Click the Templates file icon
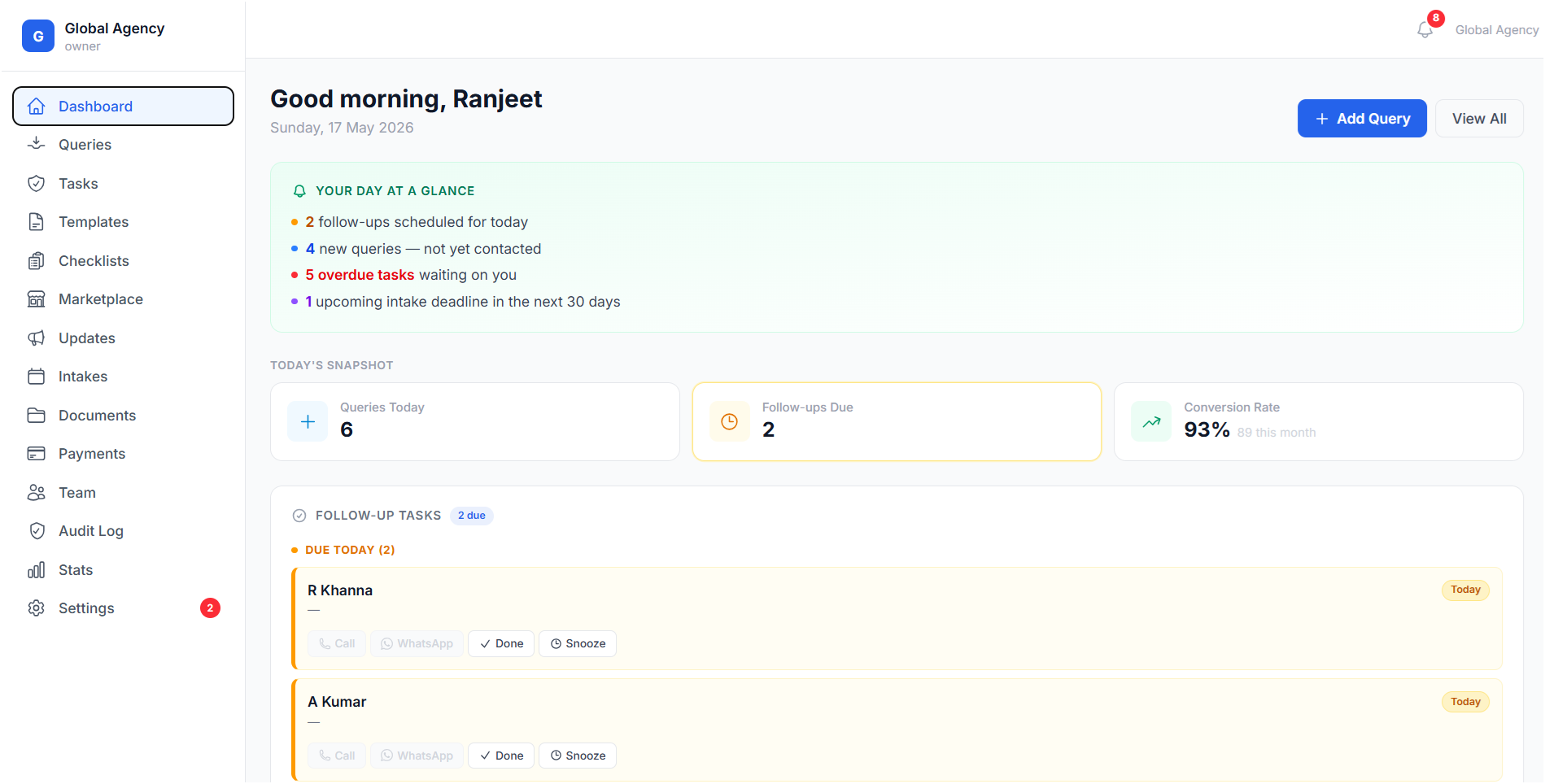 pyautogui.click(x=37, y=222)
